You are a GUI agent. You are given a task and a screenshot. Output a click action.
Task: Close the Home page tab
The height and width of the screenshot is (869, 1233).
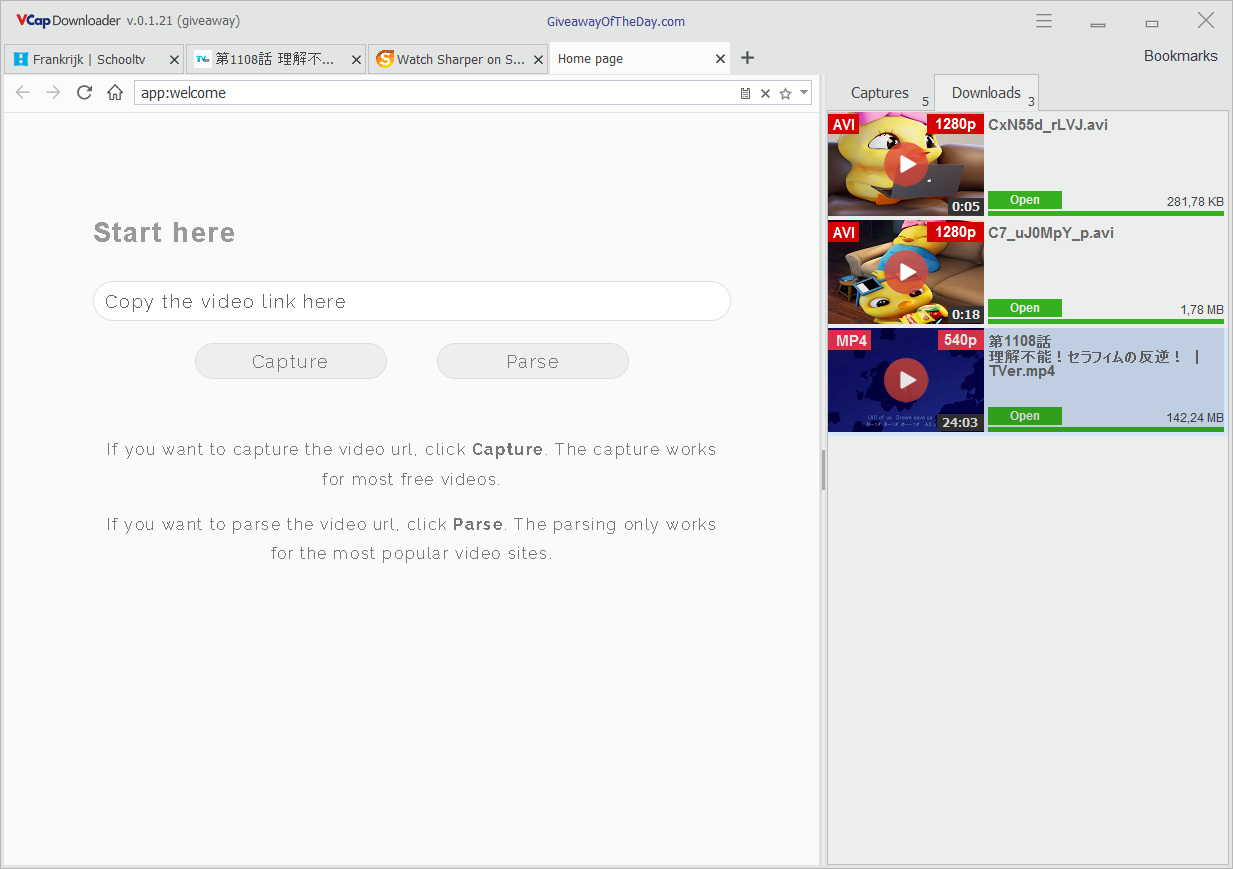(720, 59)
